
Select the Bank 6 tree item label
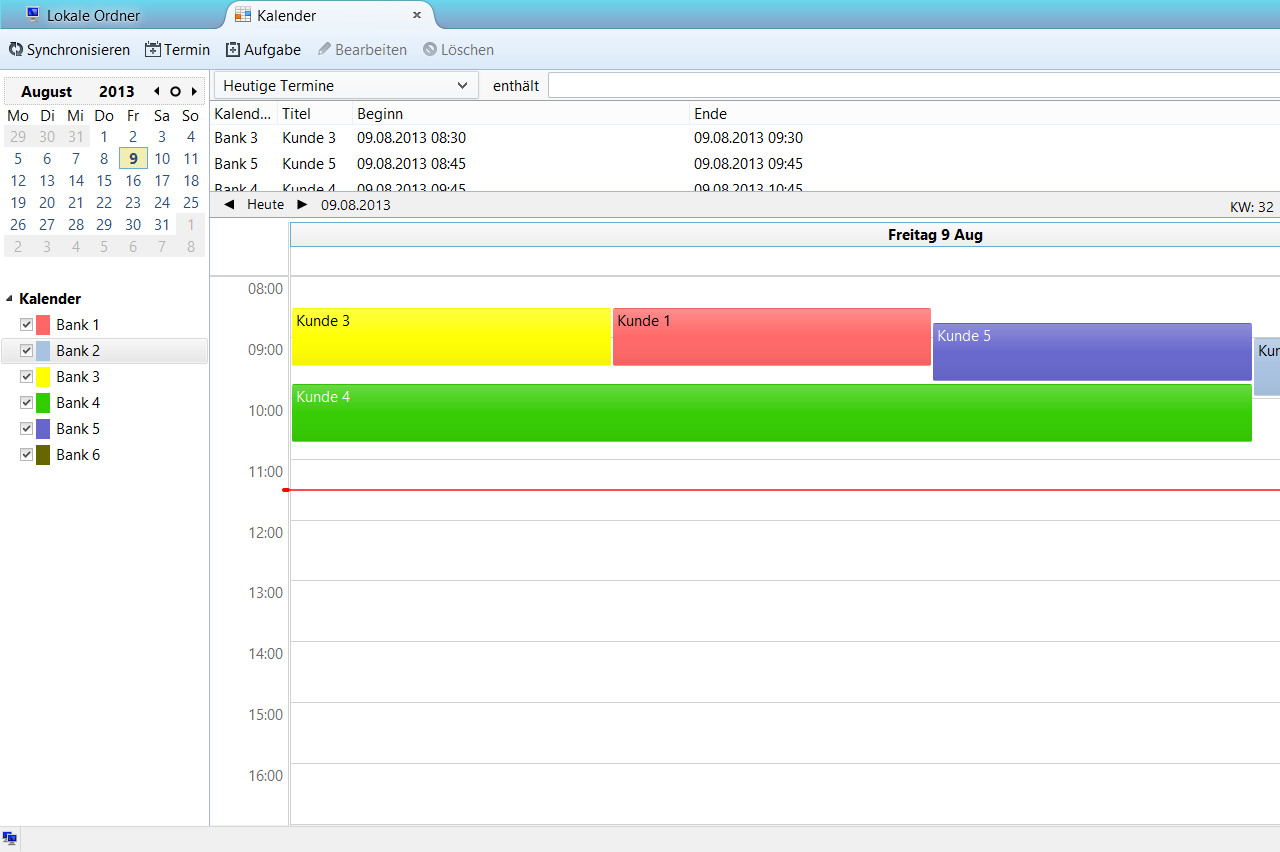(x=78, y=455)
